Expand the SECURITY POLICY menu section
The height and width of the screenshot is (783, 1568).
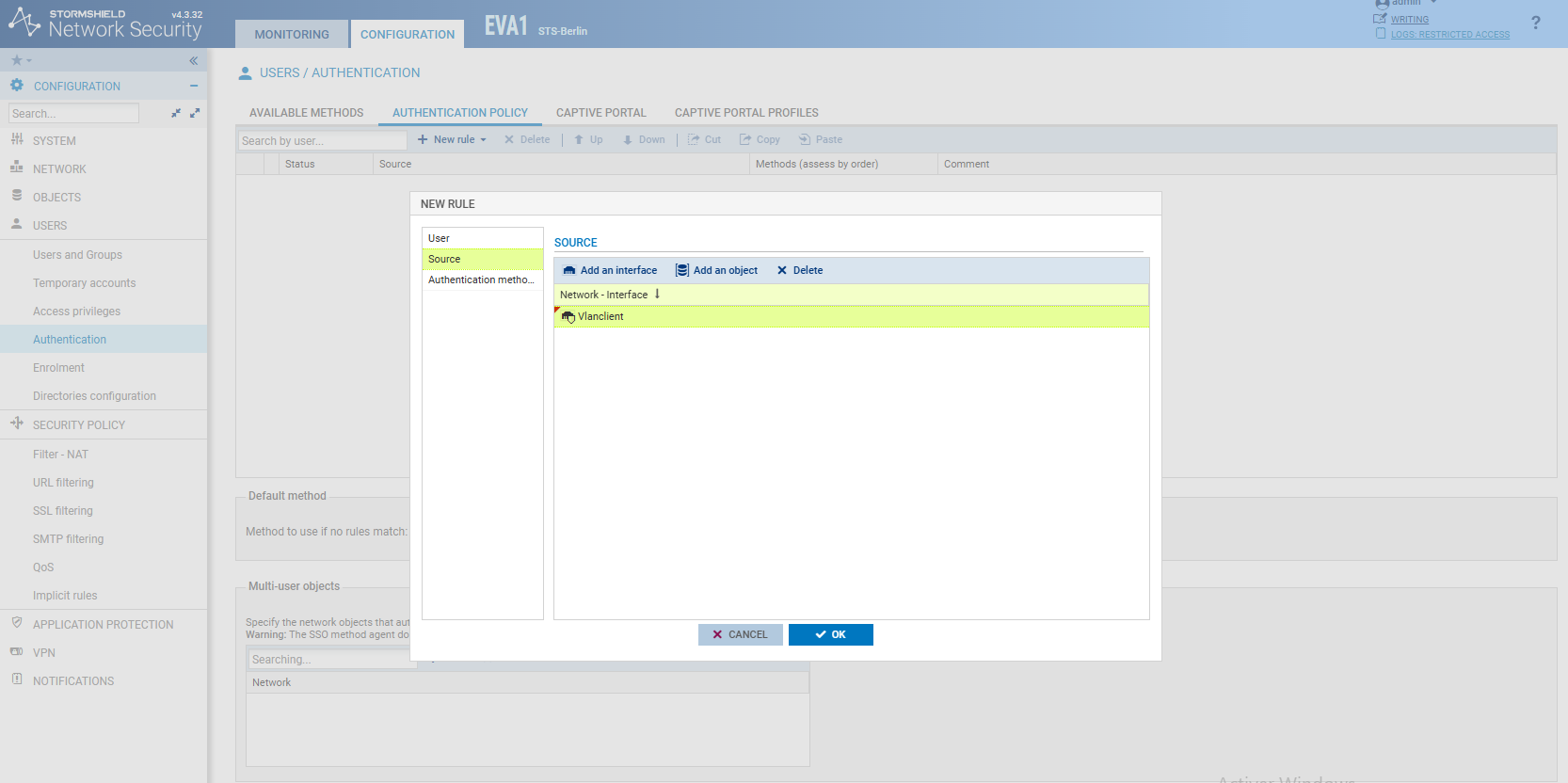79,425
